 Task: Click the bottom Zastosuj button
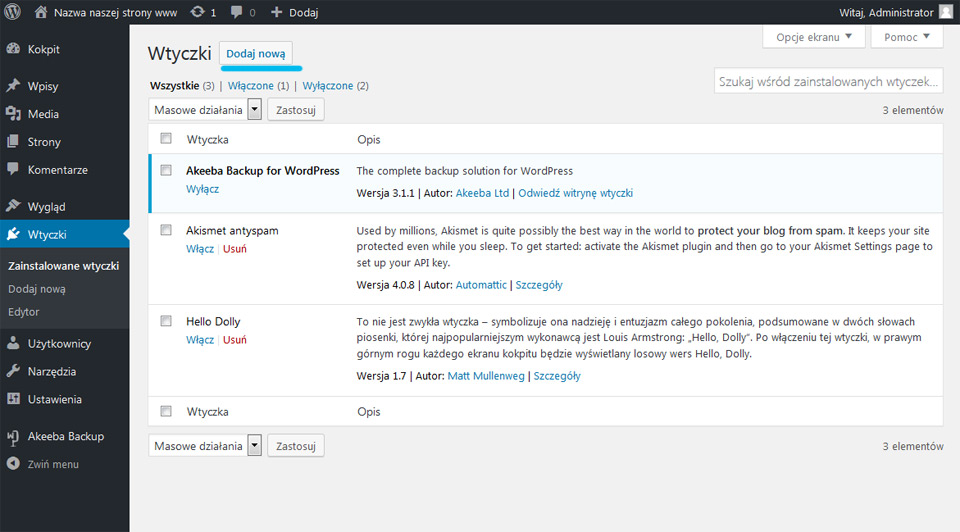pyautogui.click(x=296, y=446)
